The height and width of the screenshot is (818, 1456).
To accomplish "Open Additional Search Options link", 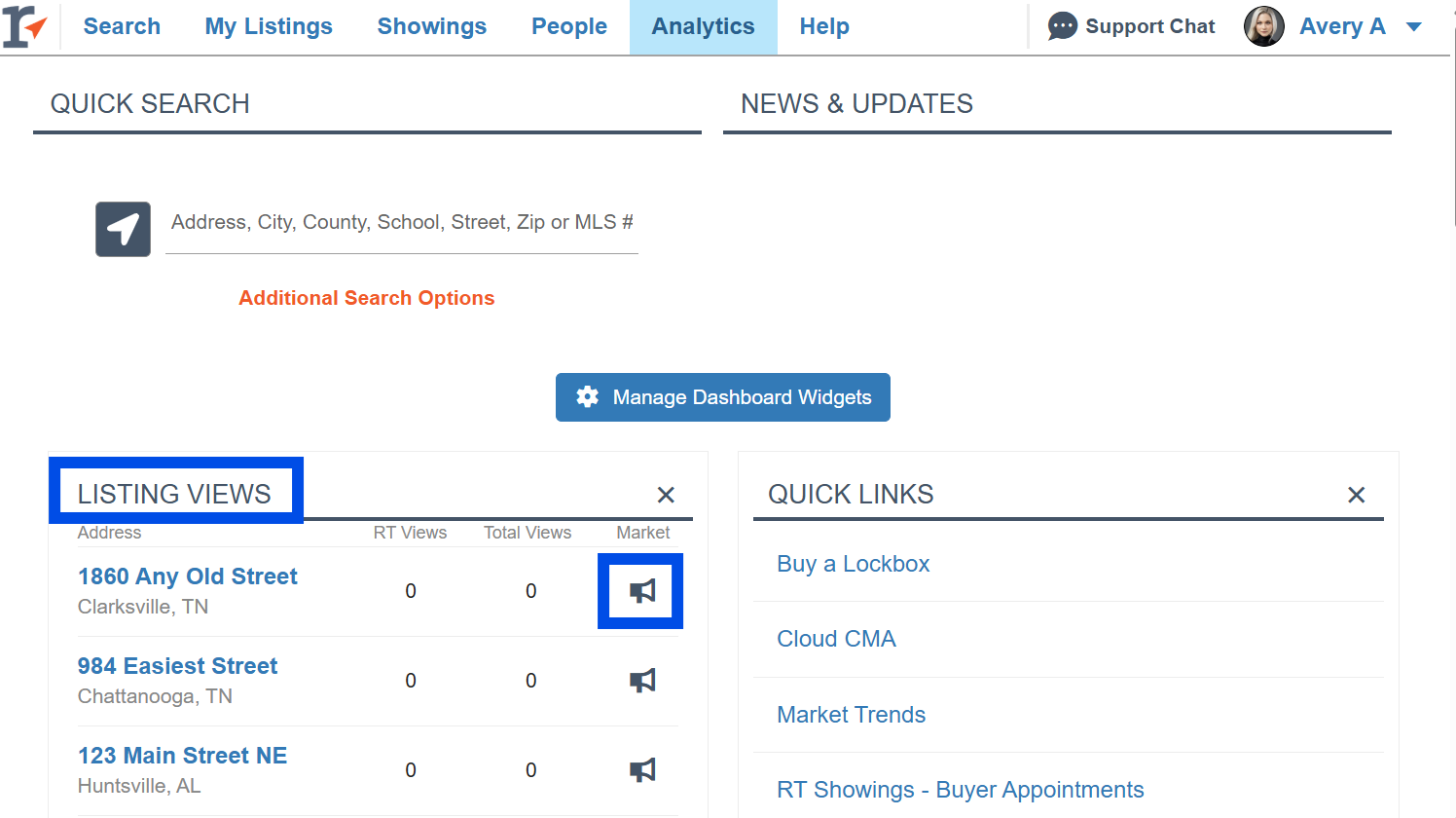I will tap(366, 298).
